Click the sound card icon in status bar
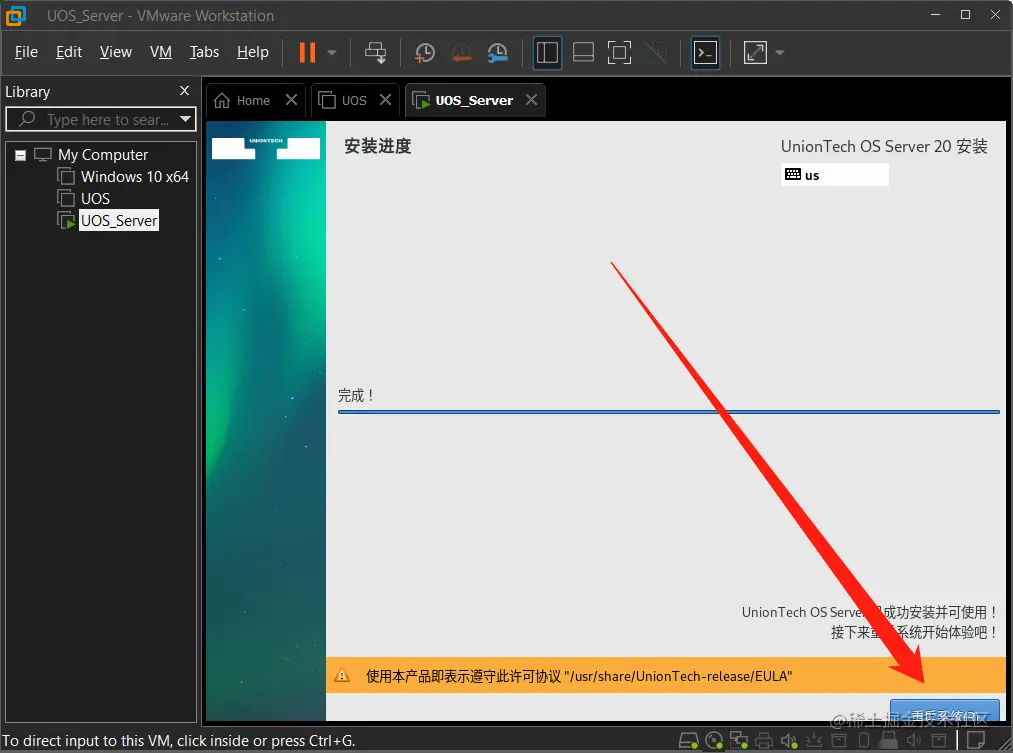This screenshot has width=1013, height=753. [789, 740]
